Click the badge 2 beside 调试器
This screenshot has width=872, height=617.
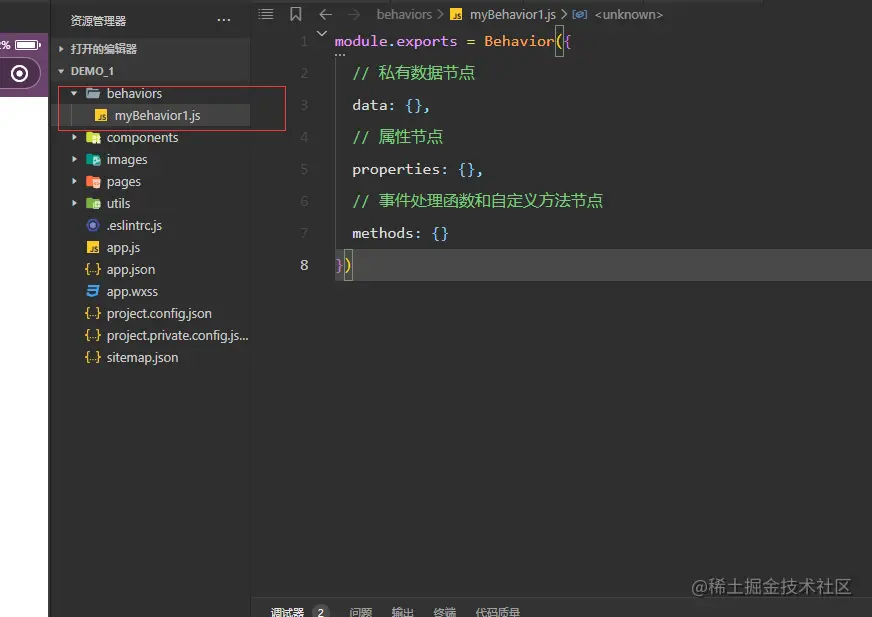320,612
